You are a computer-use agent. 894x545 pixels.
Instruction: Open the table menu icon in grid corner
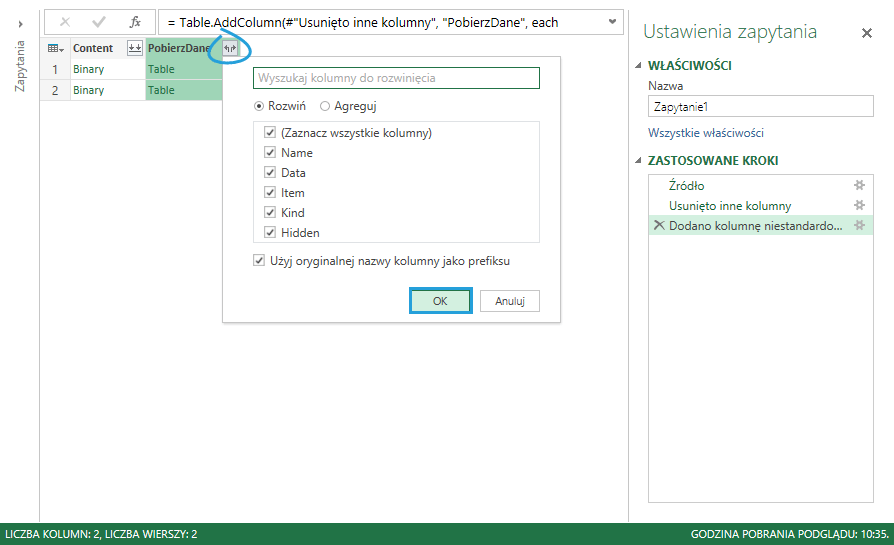point(55,48)
